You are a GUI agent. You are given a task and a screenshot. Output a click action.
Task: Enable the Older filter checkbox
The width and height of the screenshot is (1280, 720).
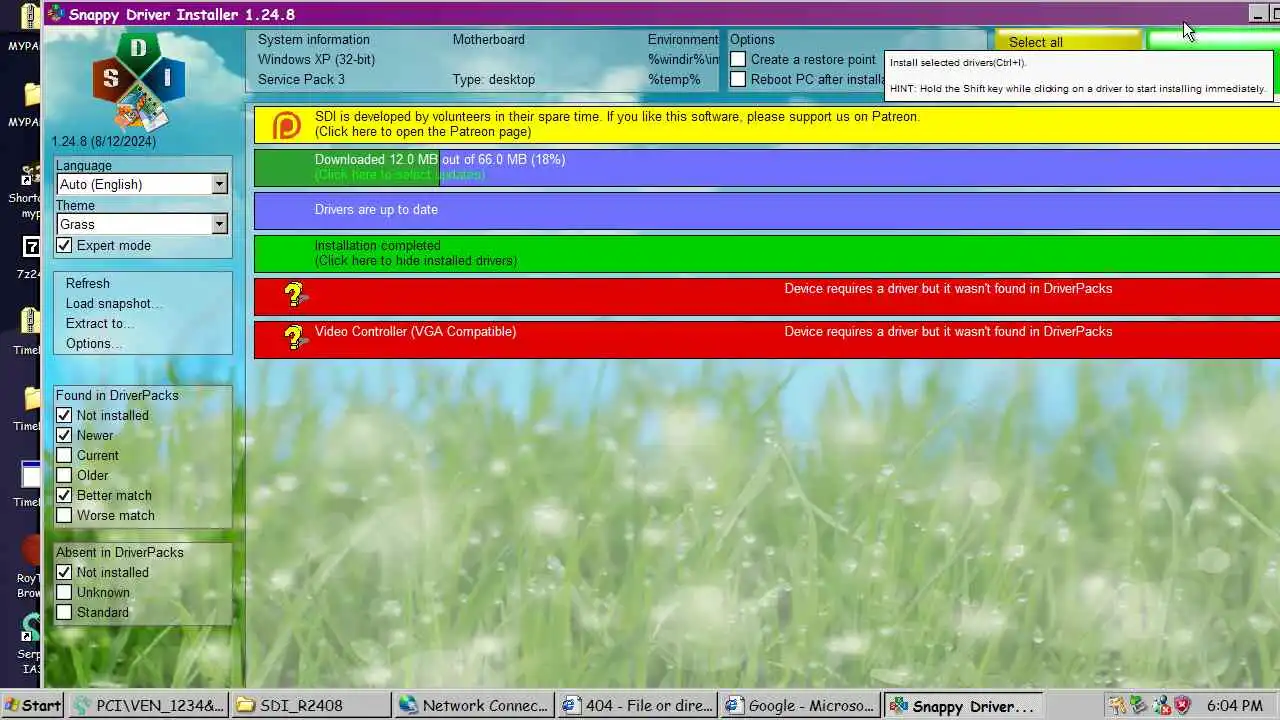(x=64, y=475)
